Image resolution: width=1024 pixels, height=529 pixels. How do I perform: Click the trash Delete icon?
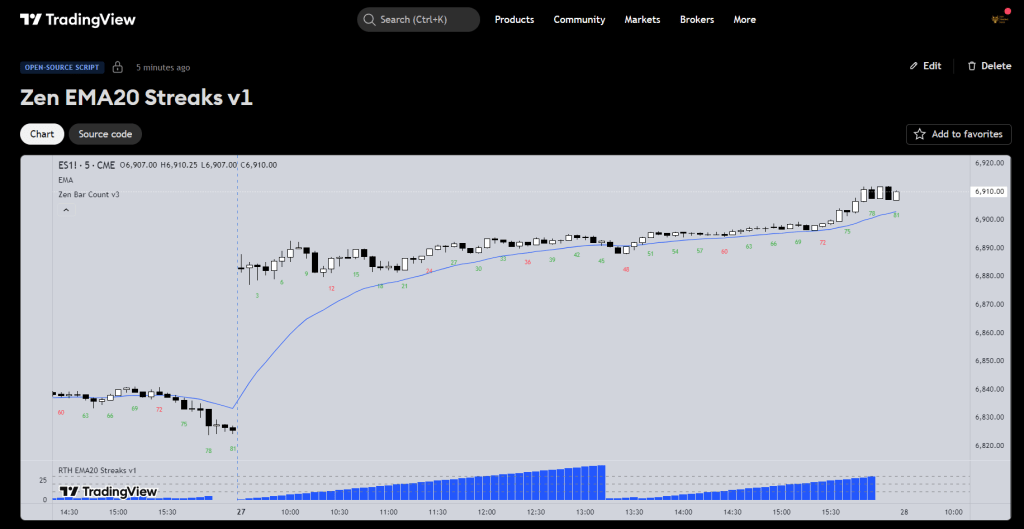[972, 66]
